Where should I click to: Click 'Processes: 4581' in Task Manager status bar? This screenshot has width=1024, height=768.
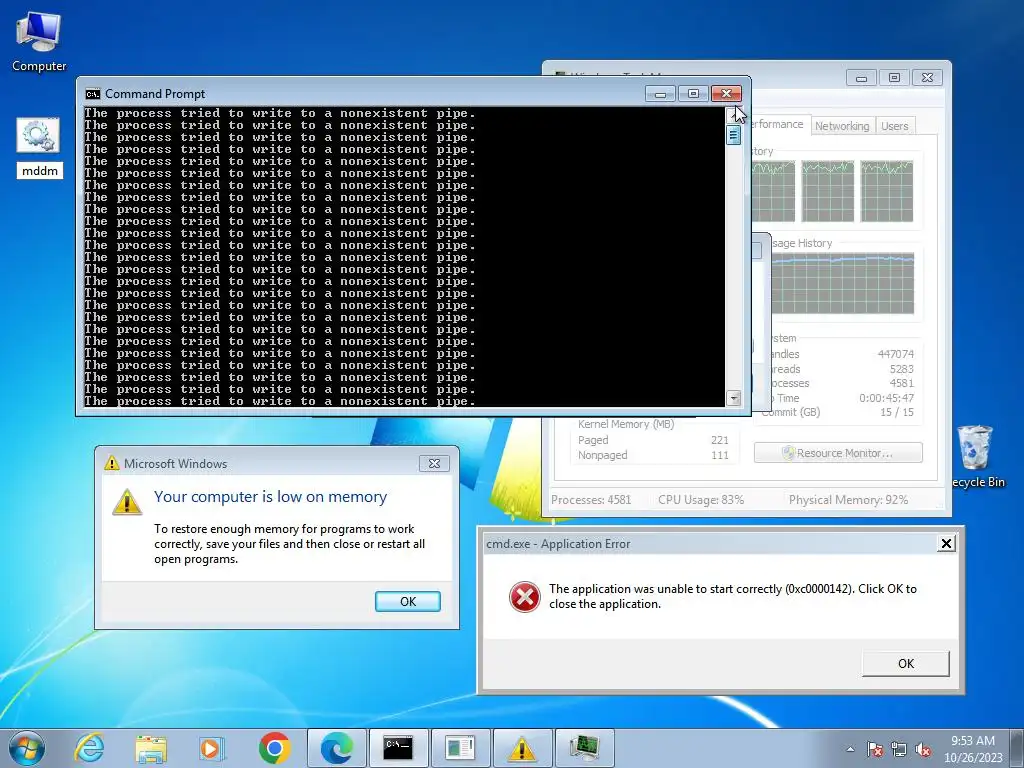(x=591, y=500)
